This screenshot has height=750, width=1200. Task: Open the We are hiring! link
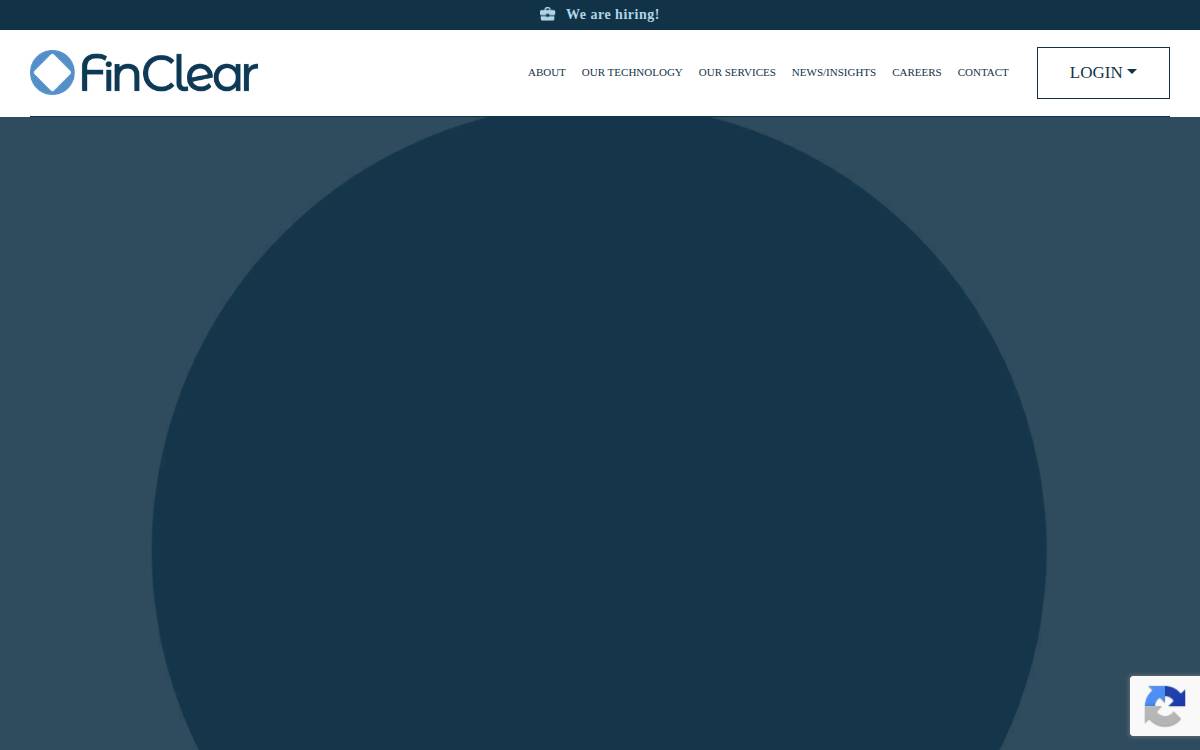coord(612,14)
